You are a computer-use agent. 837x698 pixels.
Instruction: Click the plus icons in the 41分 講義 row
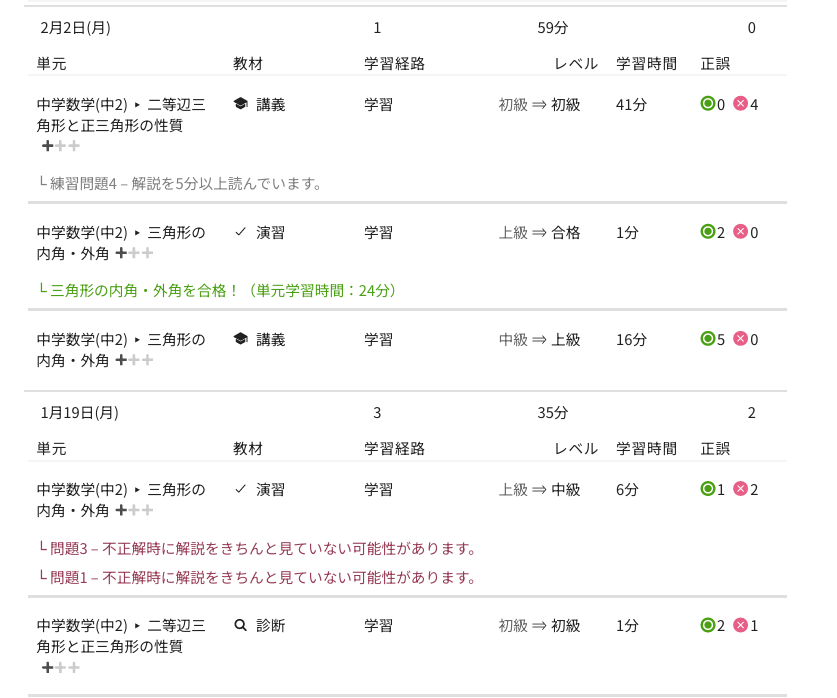click(60, 146)
